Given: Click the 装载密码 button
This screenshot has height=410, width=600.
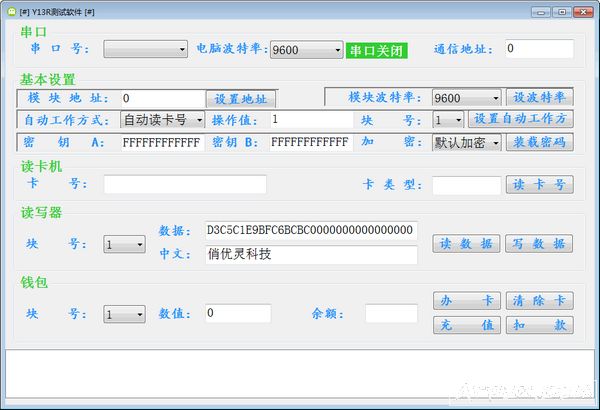Looking at the screenshot, I should pyautogui.click(x=540, y=142).
